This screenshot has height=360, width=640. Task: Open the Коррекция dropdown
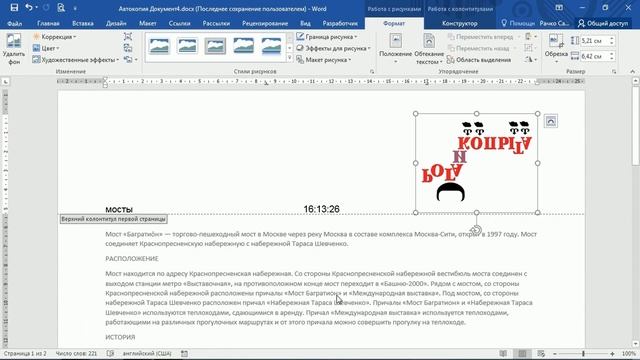click(x=54, y=37)
